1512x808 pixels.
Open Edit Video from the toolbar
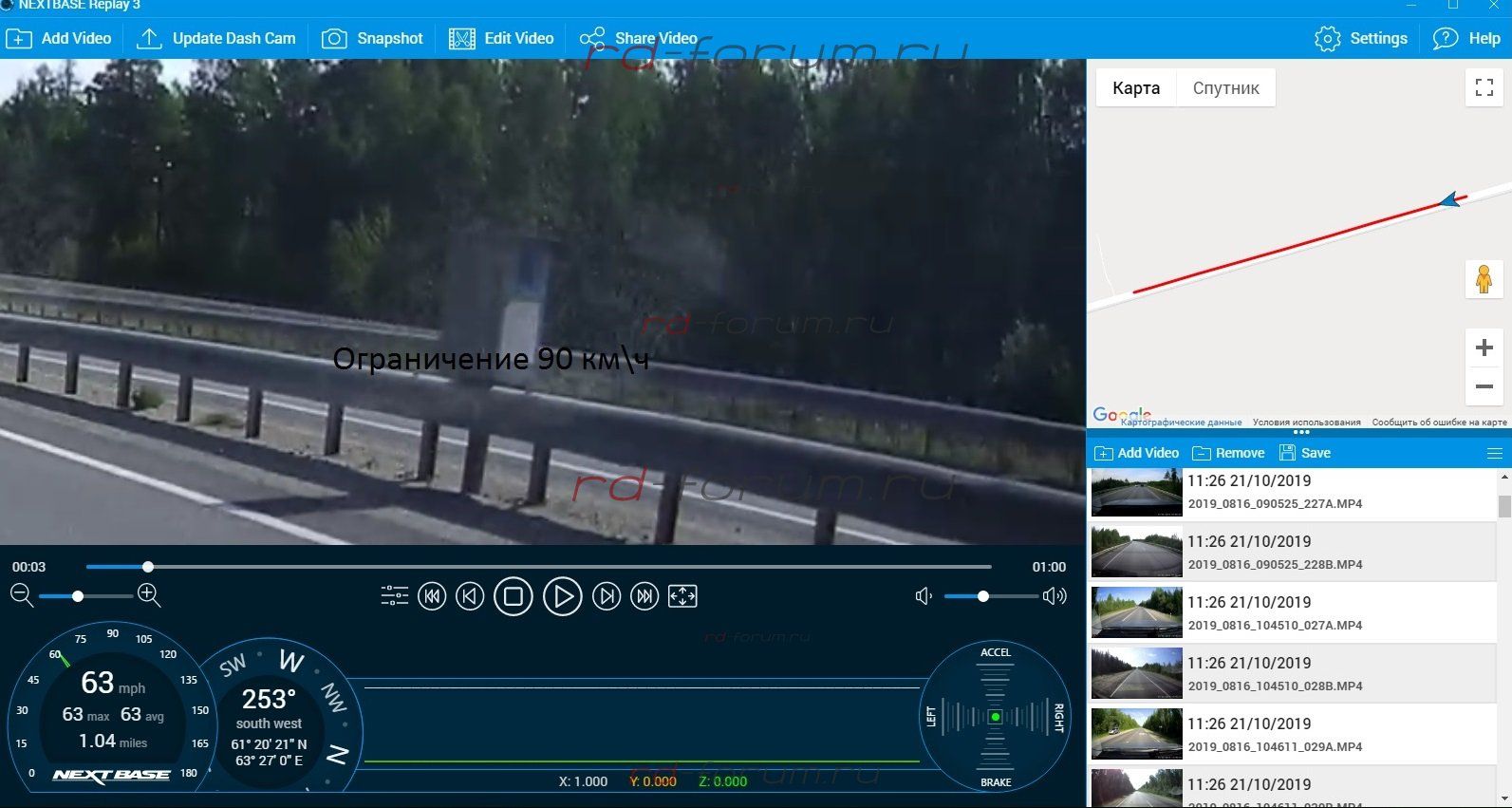coord(501,39)
